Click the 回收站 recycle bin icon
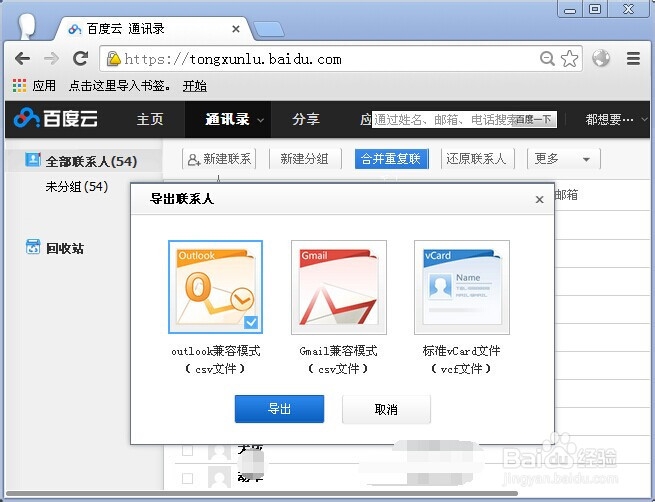 33,247
